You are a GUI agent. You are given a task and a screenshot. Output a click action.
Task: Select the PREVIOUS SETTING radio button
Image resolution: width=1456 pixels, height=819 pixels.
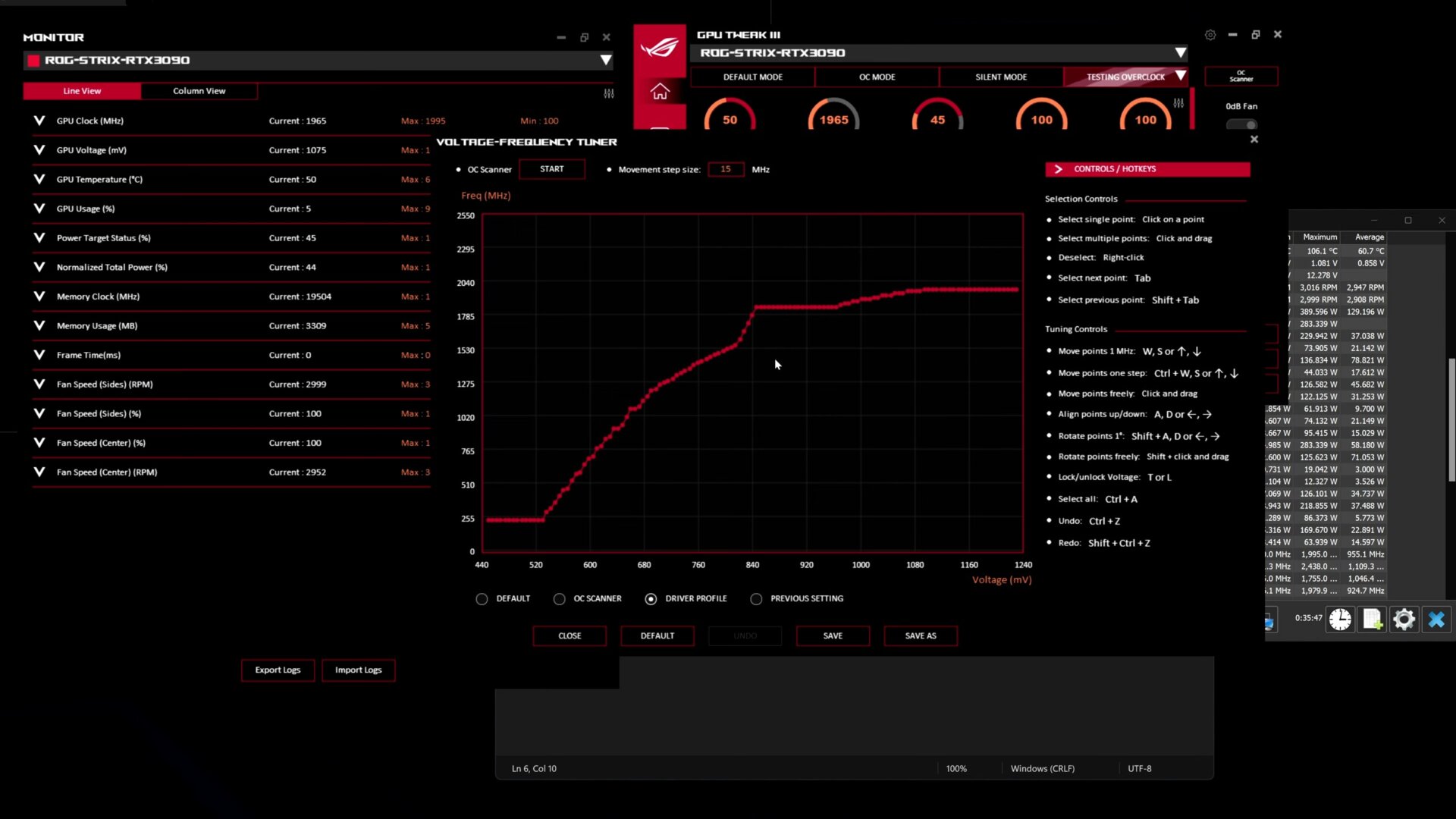756,598
